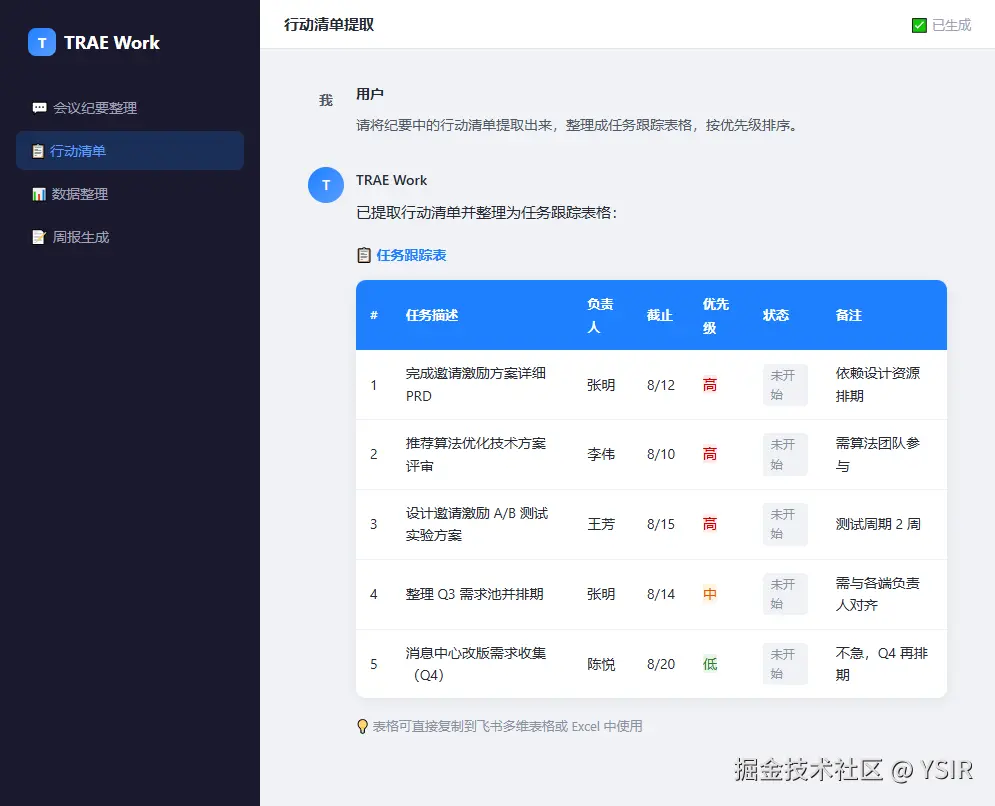995x806 pixels.
Task: Click the 优先级 column header
Action: click(x=715, y=315)
